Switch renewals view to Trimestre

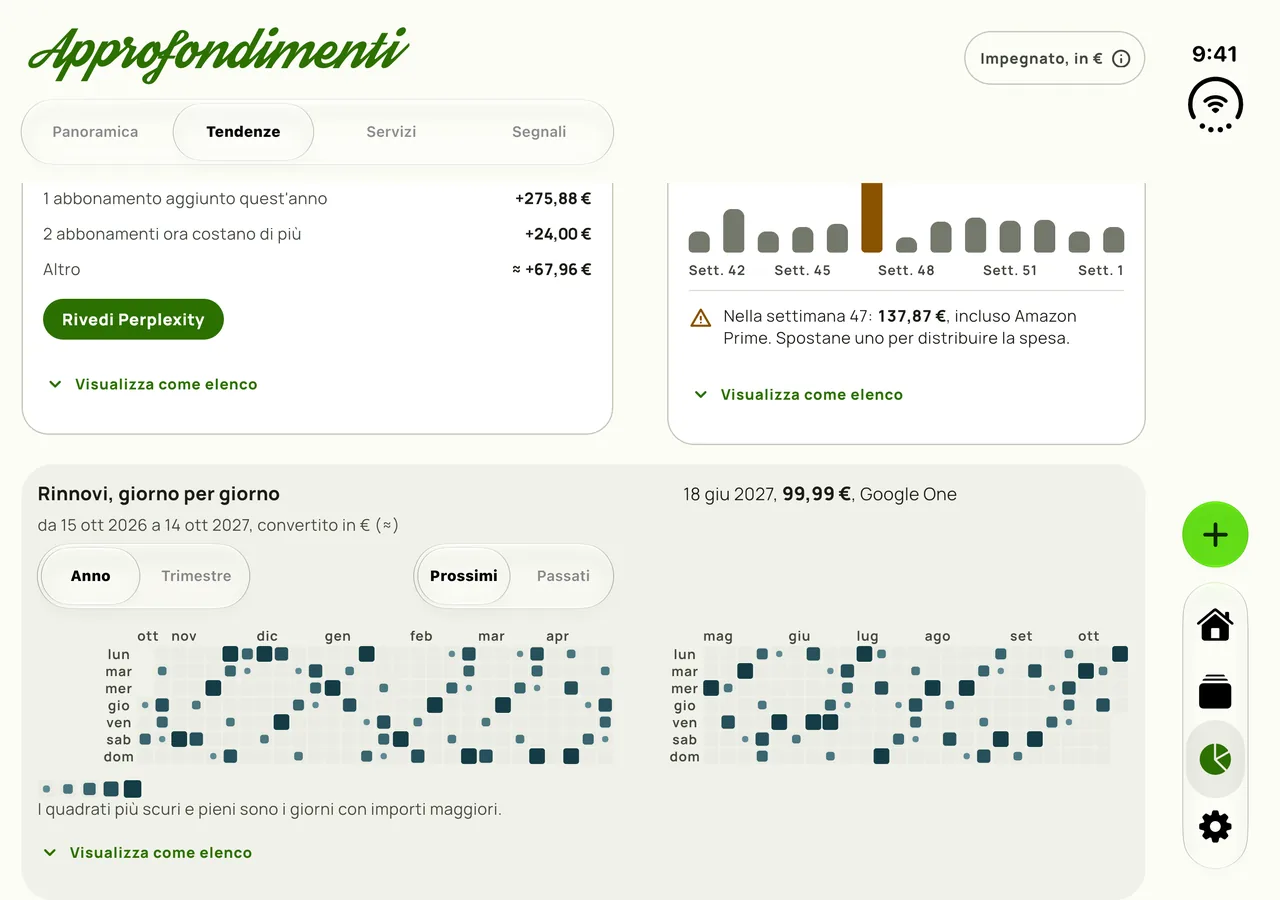point(196,576)
